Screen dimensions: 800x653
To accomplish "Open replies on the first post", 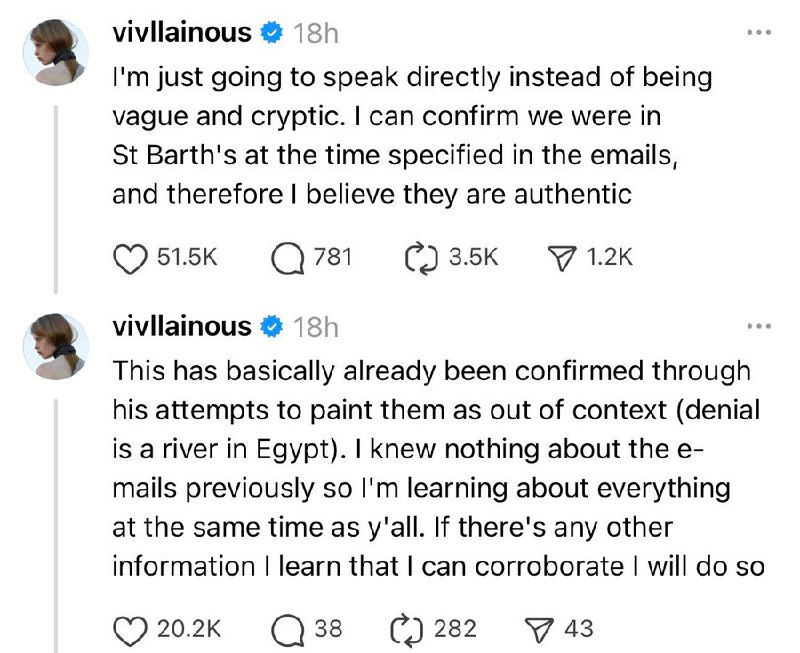I will [x=290, y=257].
